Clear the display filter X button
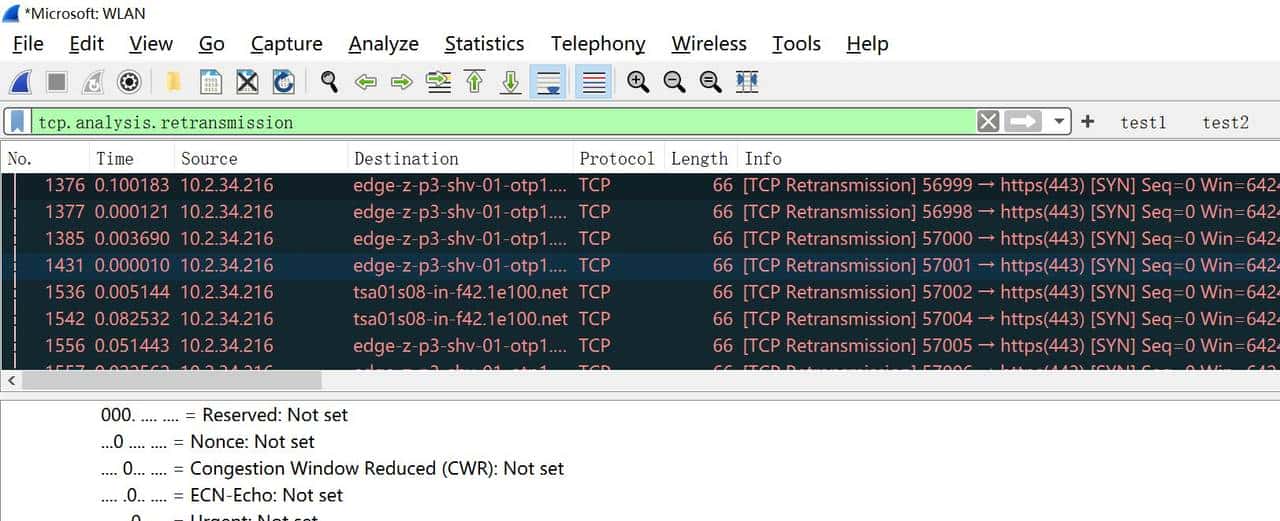This screenshot has height=521, width=1280. pos(988,122)
